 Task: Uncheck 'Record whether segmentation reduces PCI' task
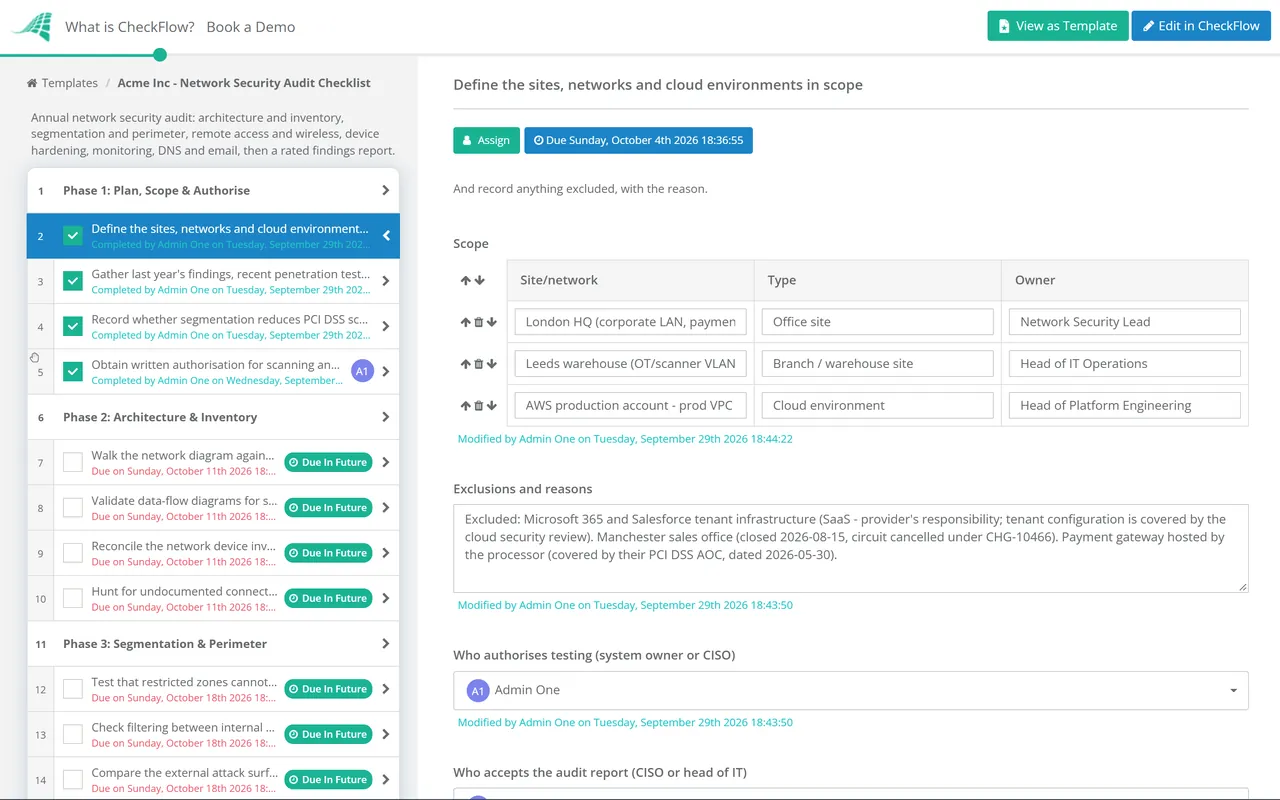tap(73, 326)
